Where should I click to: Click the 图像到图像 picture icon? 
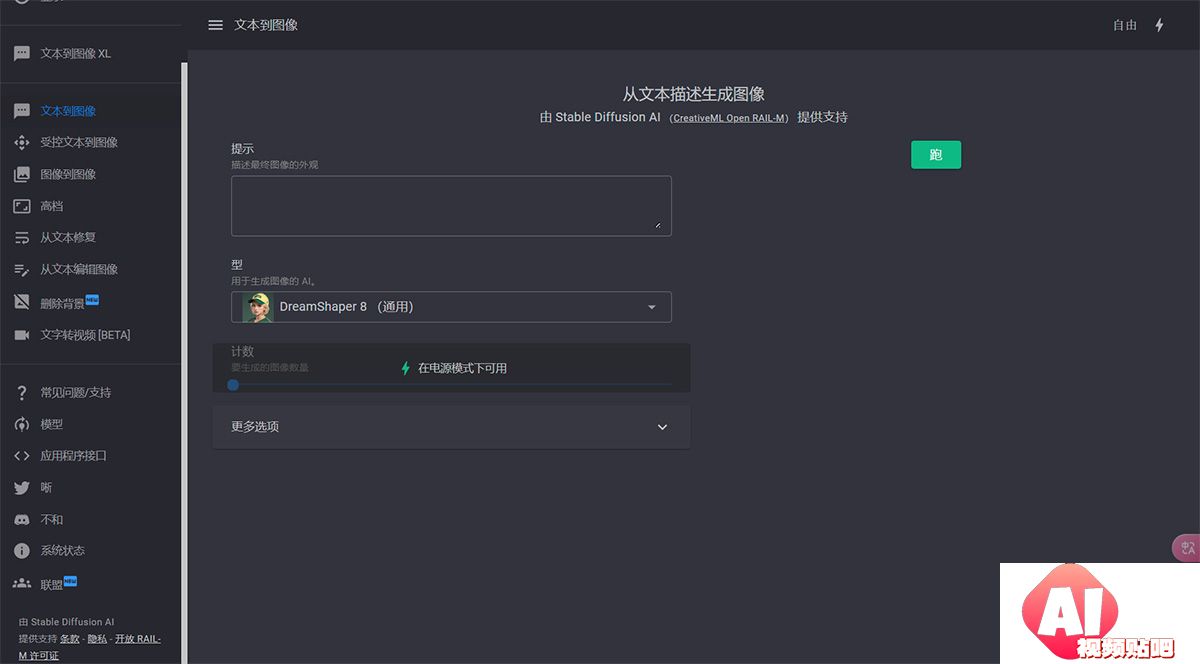pyautogui.click(x=21, y=174)
